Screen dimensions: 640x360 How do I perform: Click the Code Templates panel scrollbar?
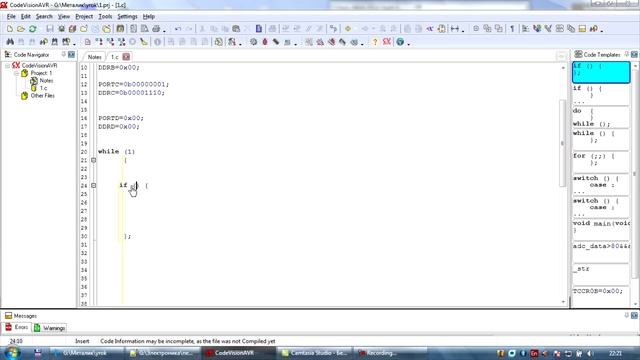[x=635, y=173]
